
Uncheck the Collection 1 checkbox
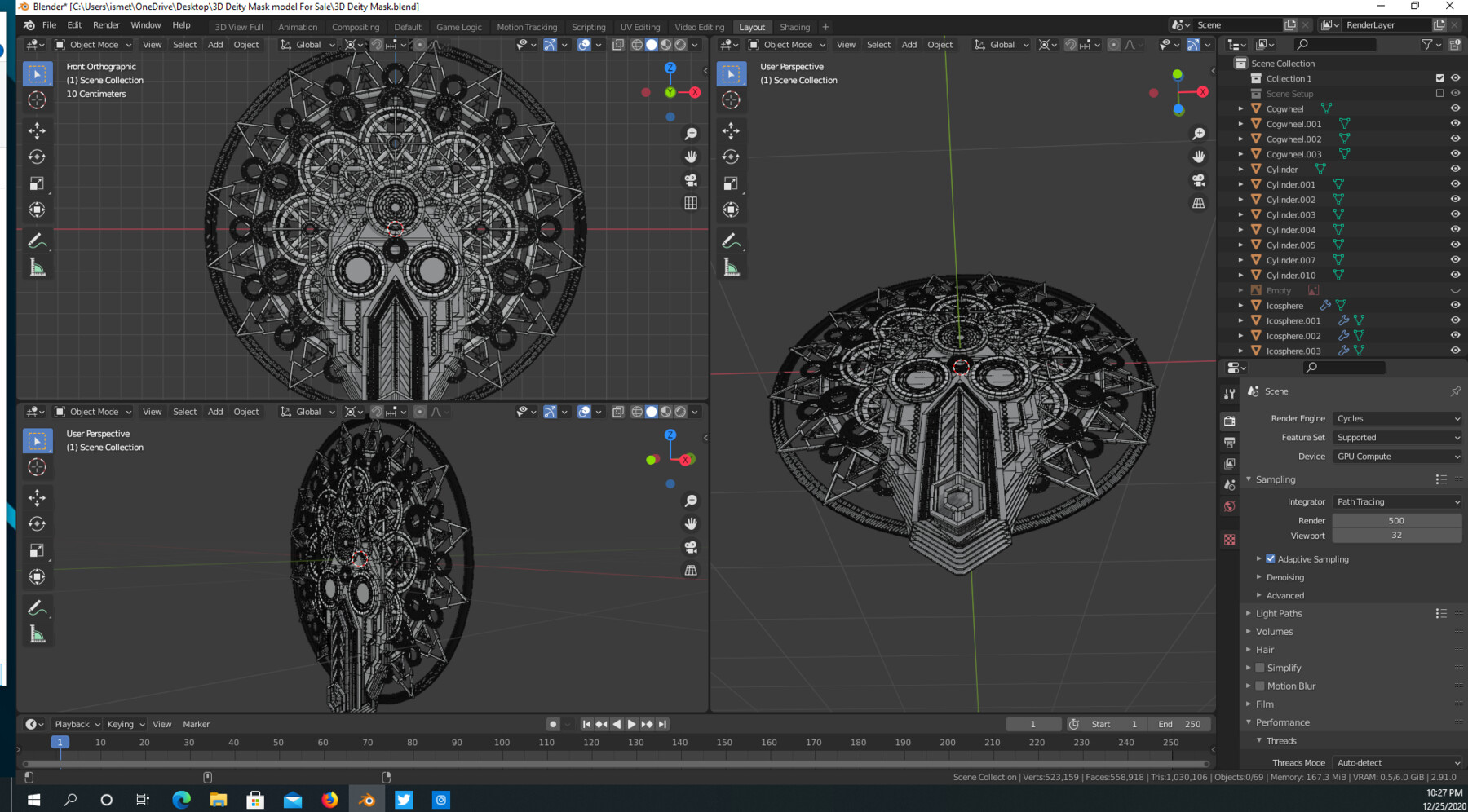1440,78
